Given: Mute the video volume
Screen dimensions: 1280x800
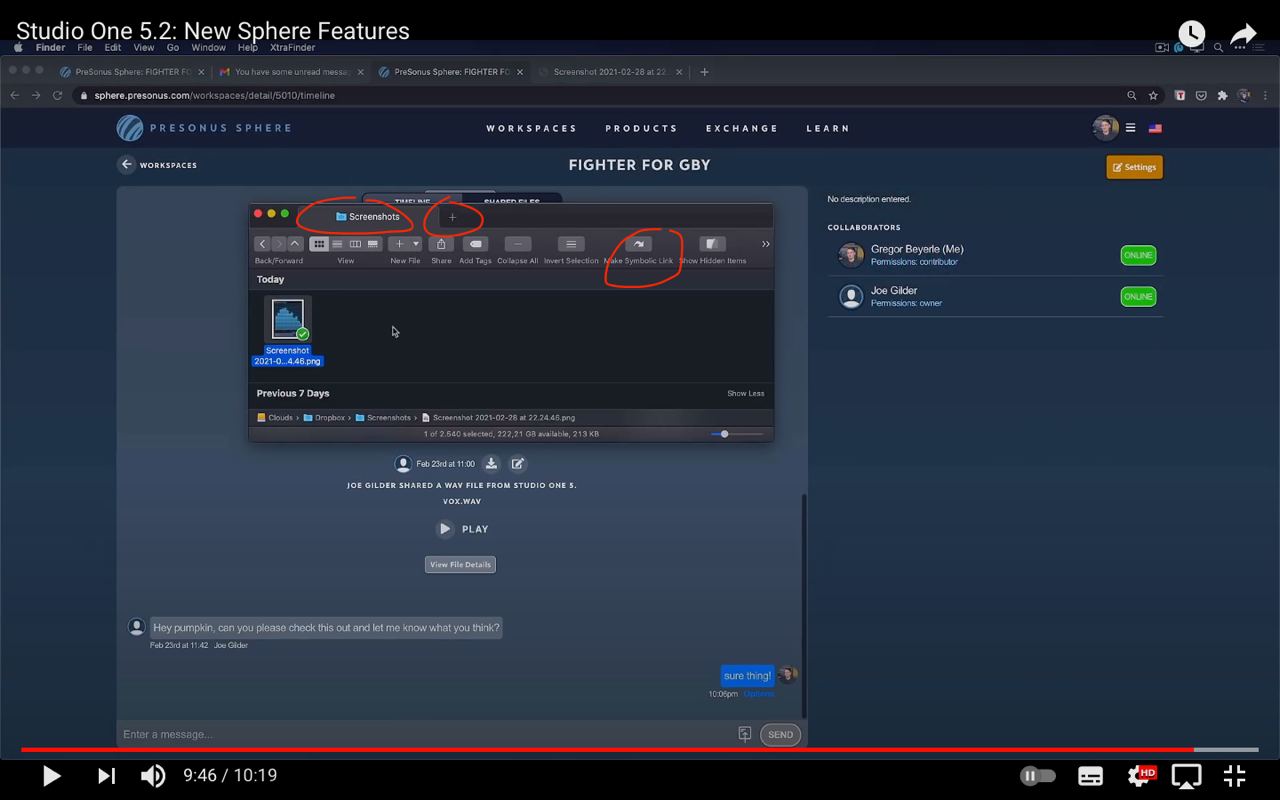Looking at the screenshot, I should 153,775.
